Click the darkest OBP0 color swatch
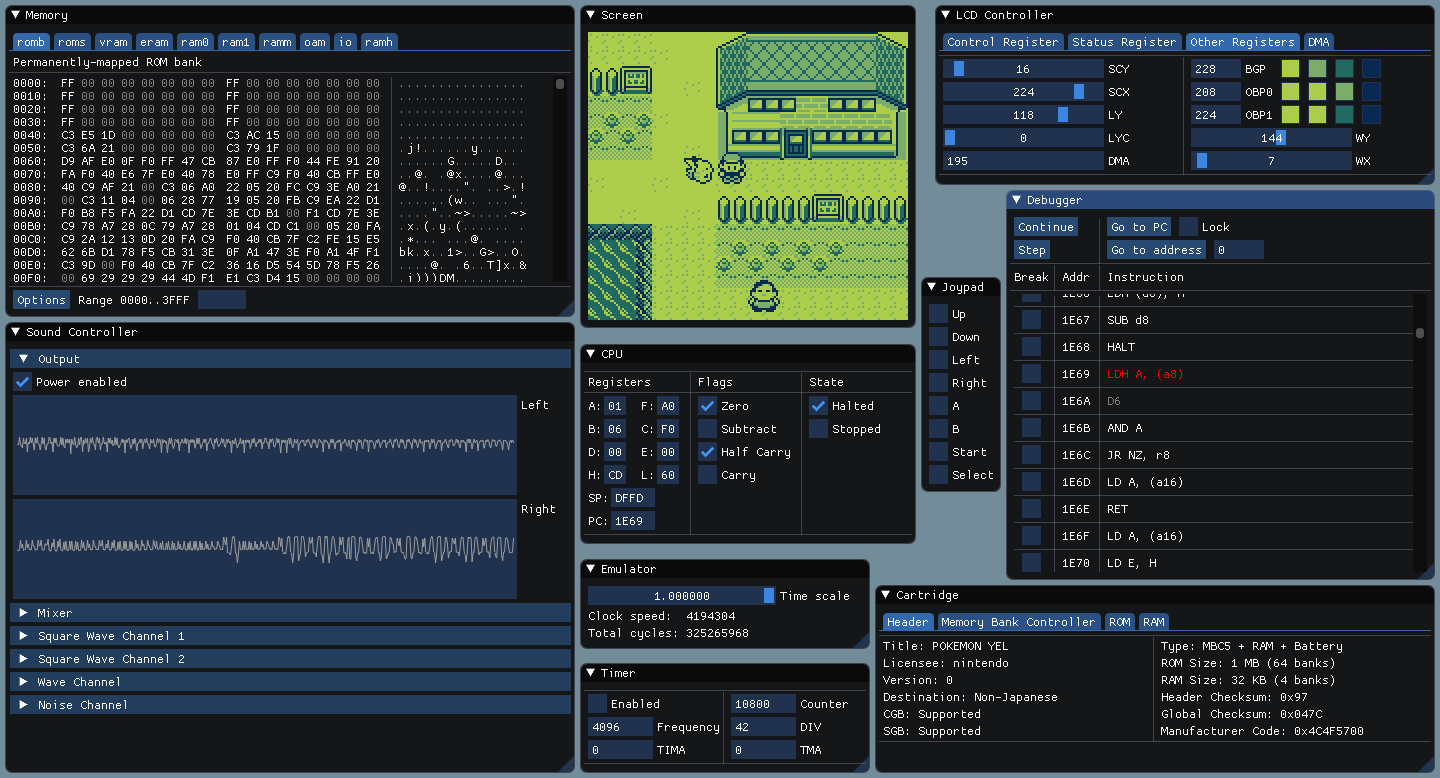Viewport: 1440px width, 778px height. (x=1371, y=92)
